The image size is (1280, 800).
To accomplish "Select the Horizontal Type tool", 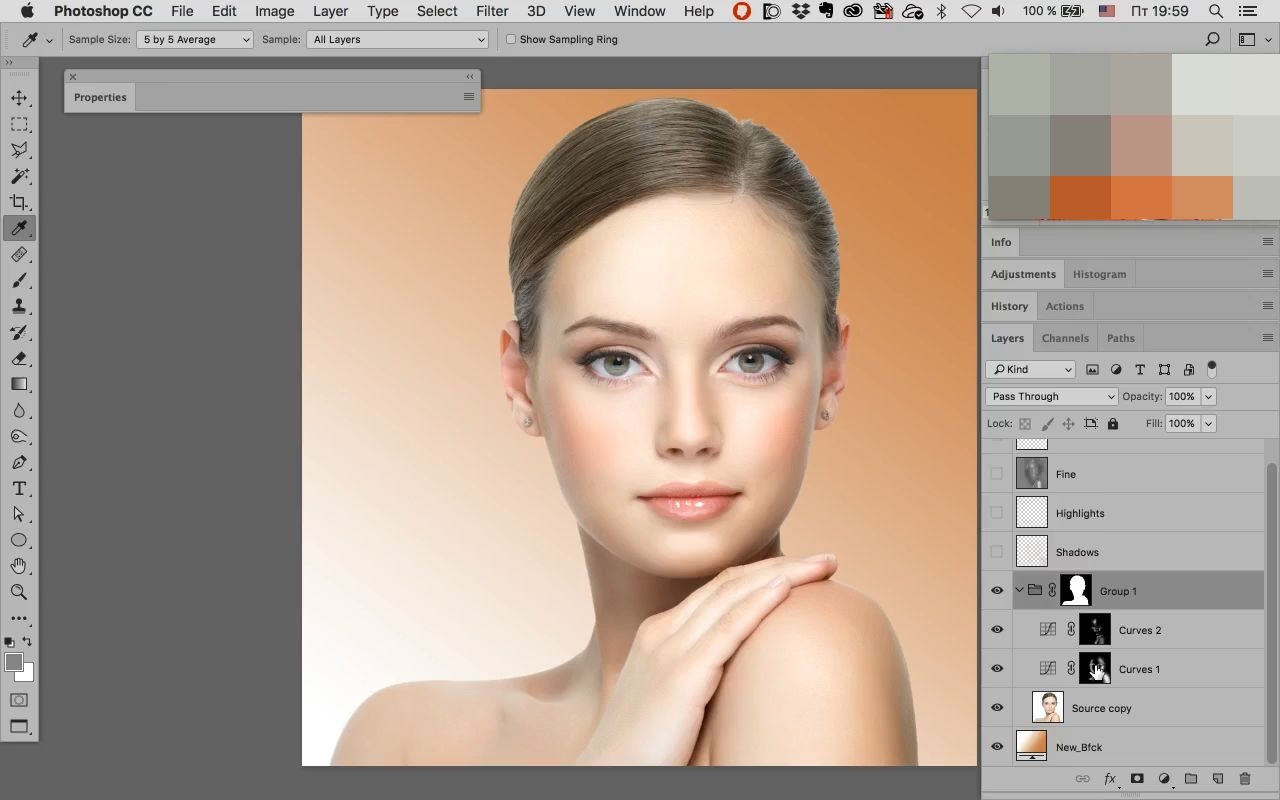I will [19, 488].
